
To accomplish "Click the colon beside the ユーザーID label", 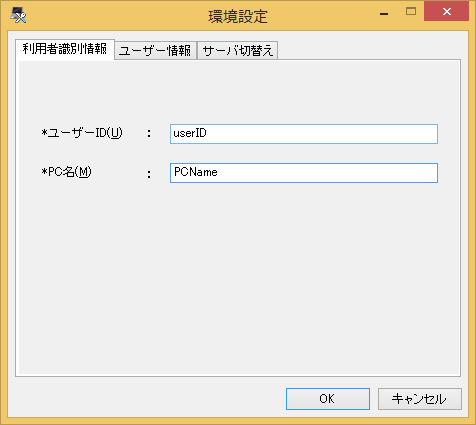I will click(x=149, y=134).
